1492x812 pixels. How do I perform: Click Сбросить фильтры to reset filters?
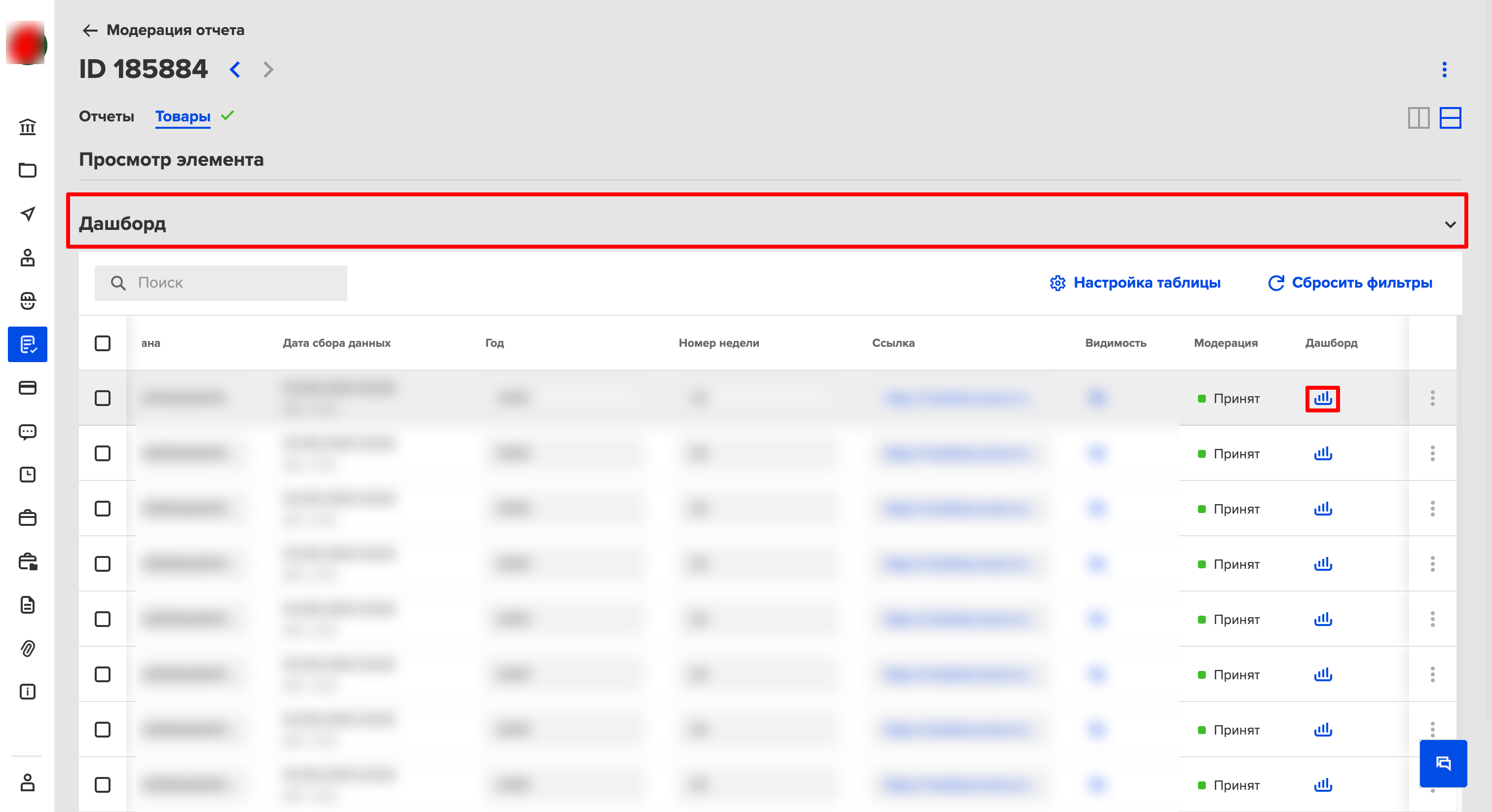[x=1349, y=283]
